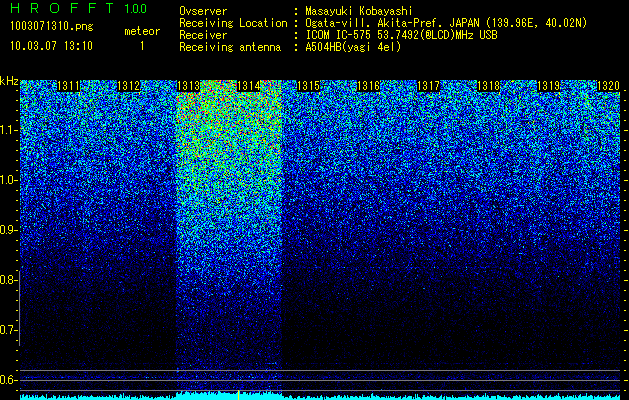
Task: Click the 1318 time marker
Action: click(x=489, y=86)
